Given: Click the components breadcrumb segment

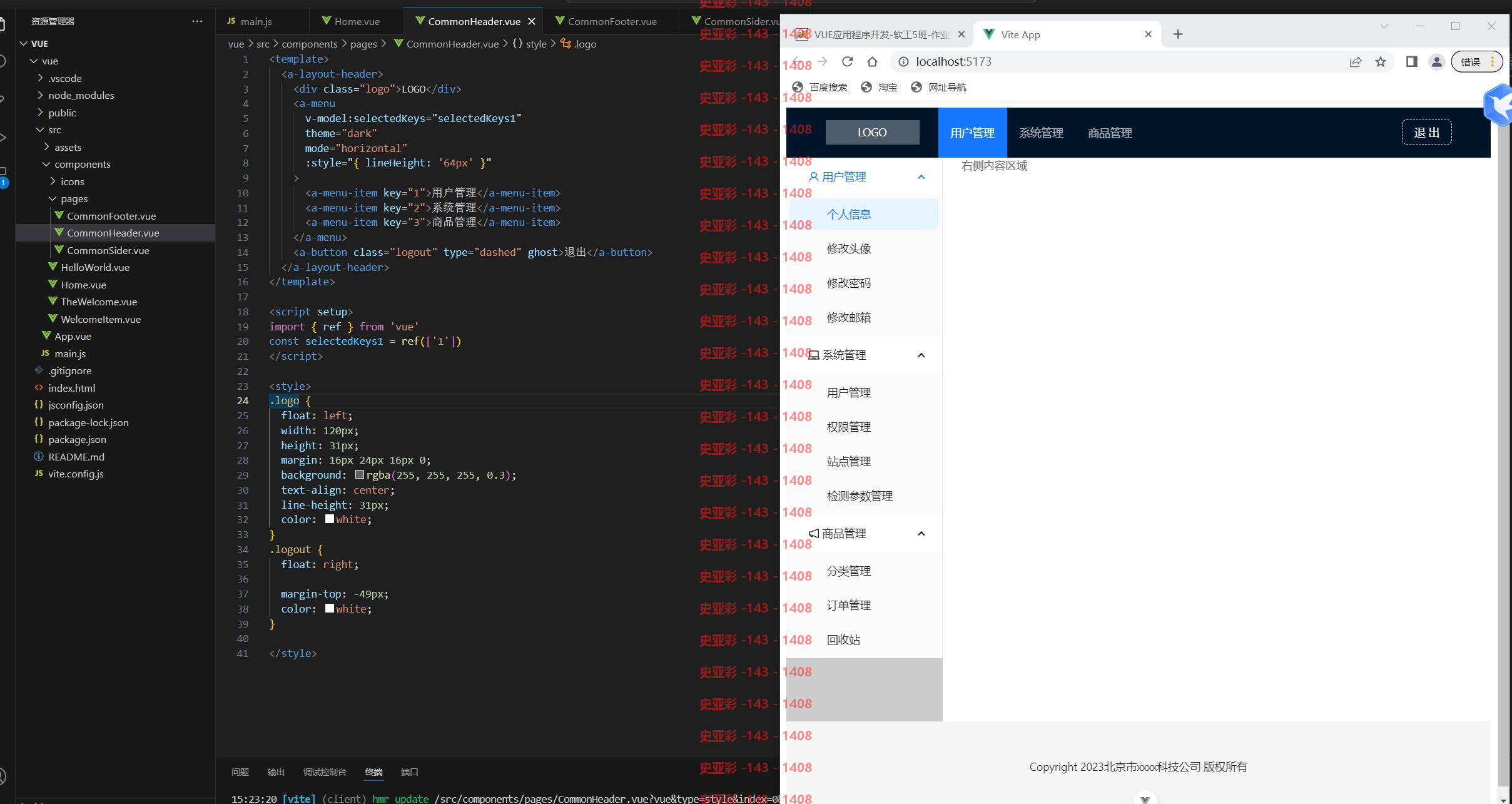Looking at the screenshot, I should click(x=310, y=44).
